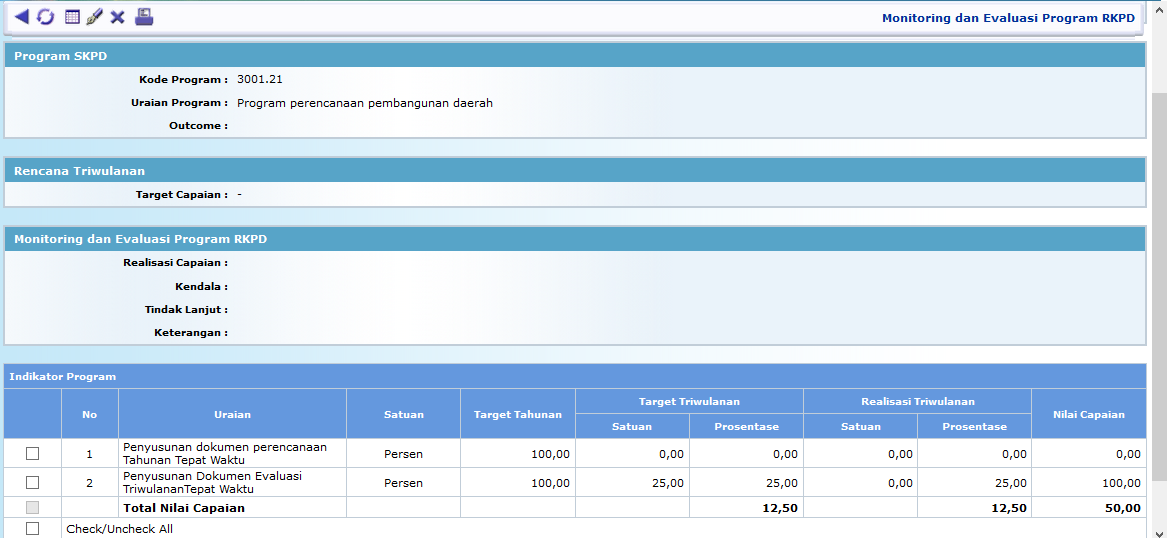
Task: Click the Rencana Triwulanan section header
Action: (x=79, y=171)
